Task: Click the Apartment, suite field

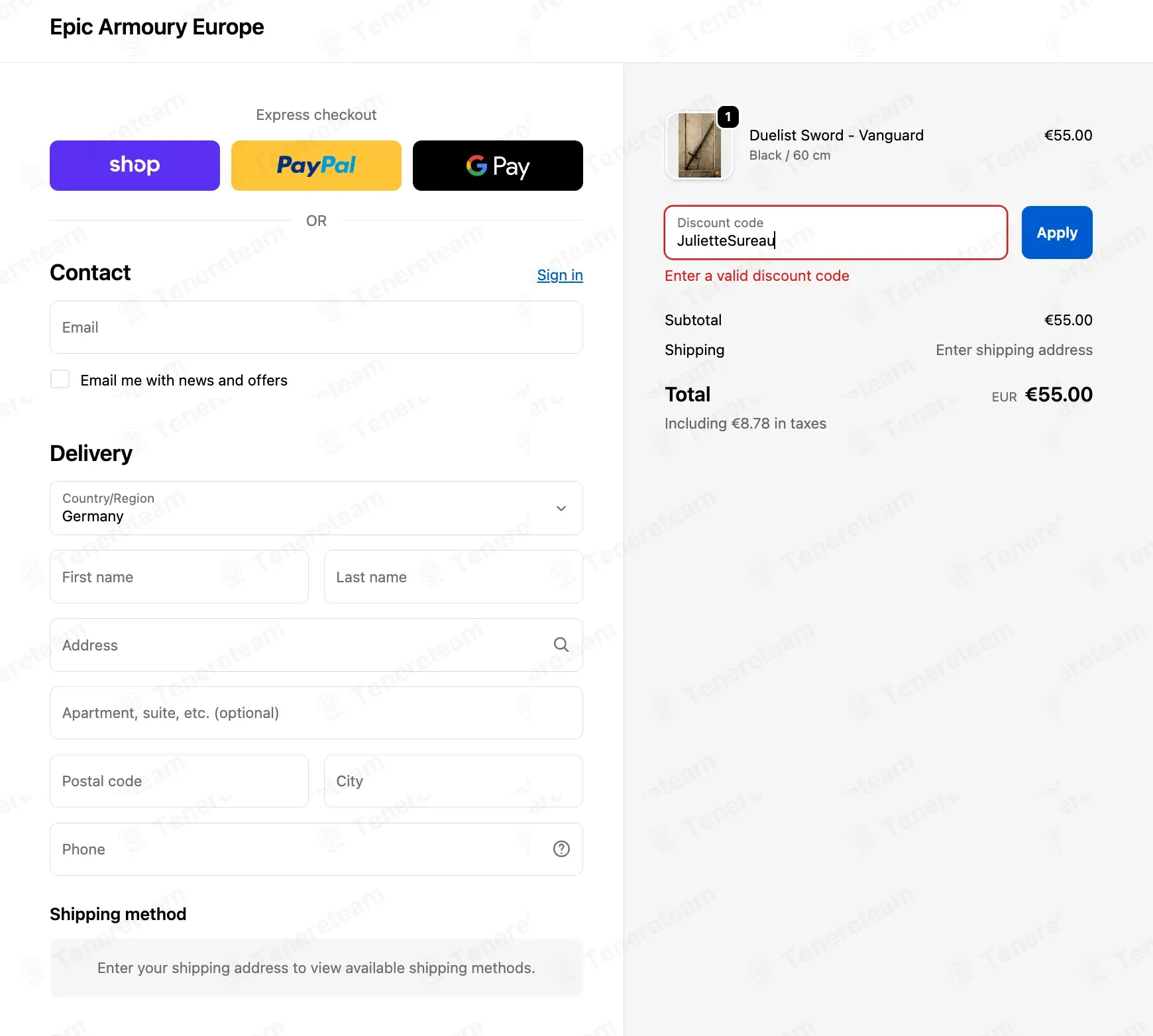Action: (x=316, y=713)
